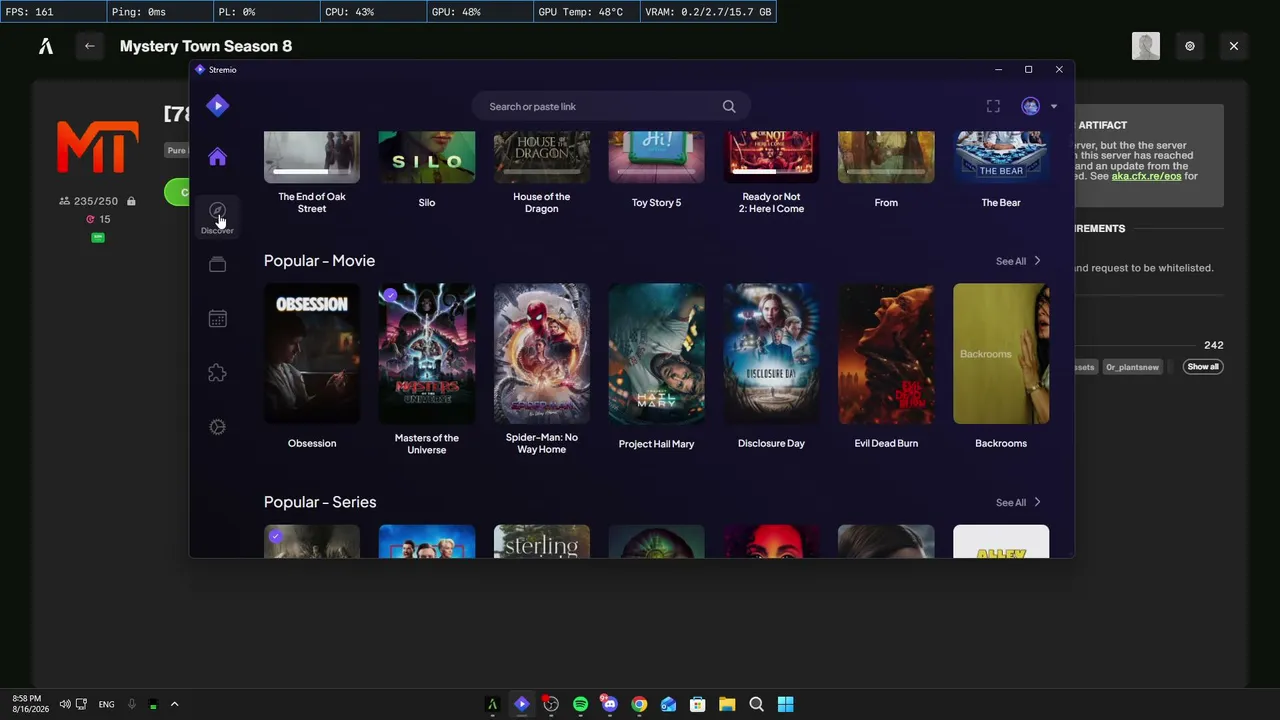
Task: Click the padlock icon beside player count
Action: 131,201
